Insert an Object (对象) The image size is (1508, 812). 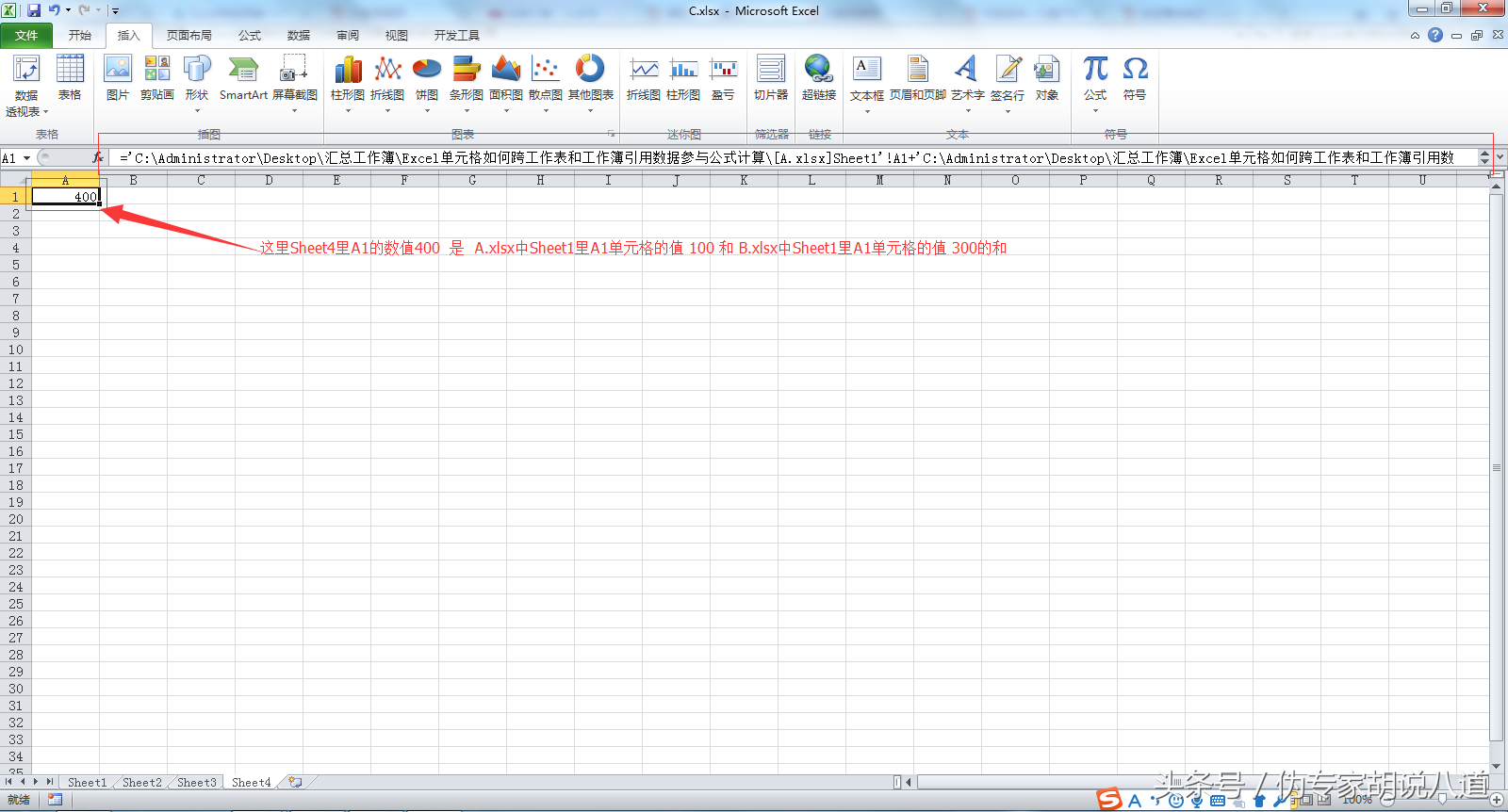point(1047,78)
